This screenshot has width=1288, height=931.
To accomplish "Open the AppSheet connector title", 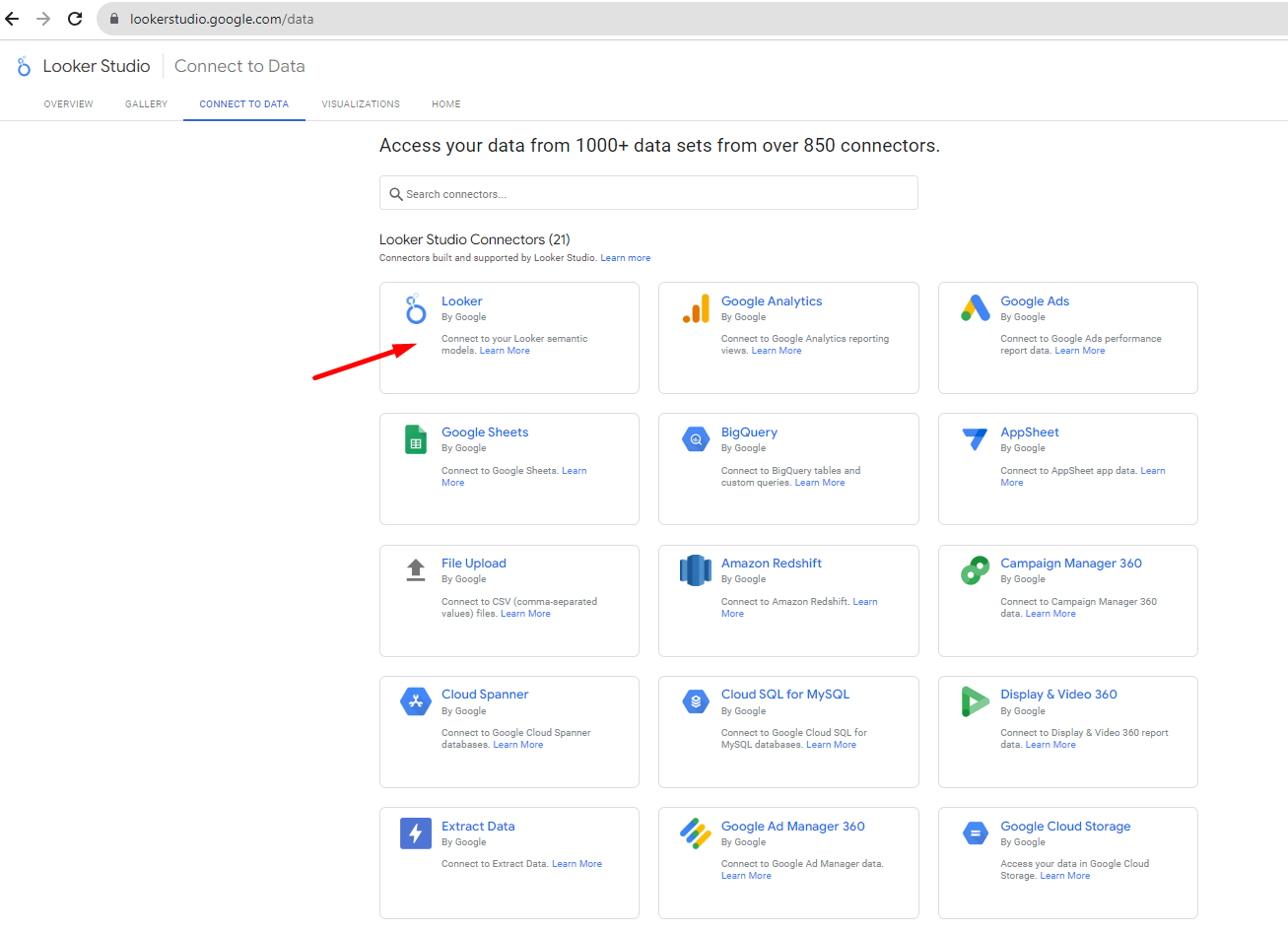I will point(1030,432).
